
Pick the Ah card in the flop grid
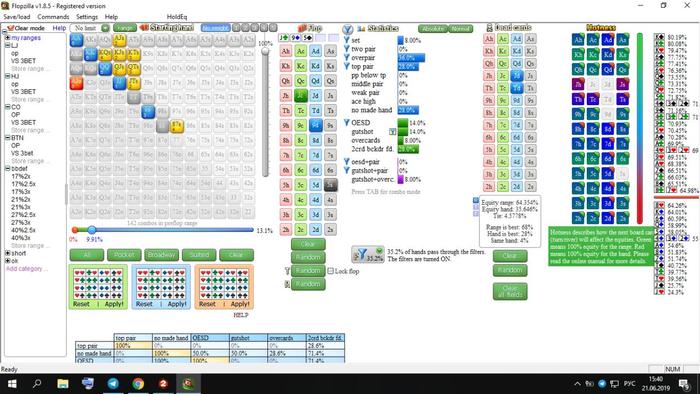point(286,51)
